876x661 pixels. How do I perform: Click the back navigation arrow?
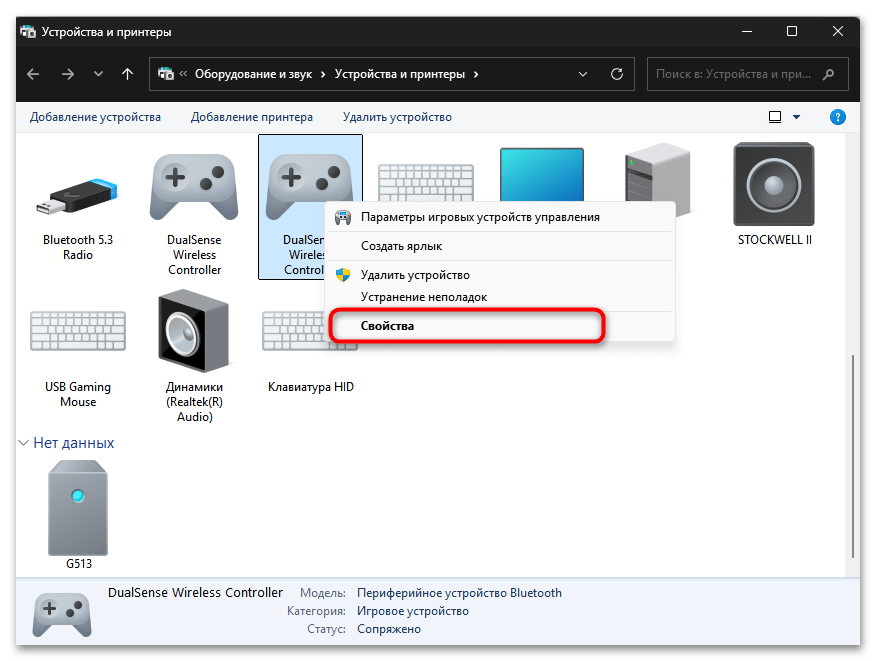click(33, 74)
